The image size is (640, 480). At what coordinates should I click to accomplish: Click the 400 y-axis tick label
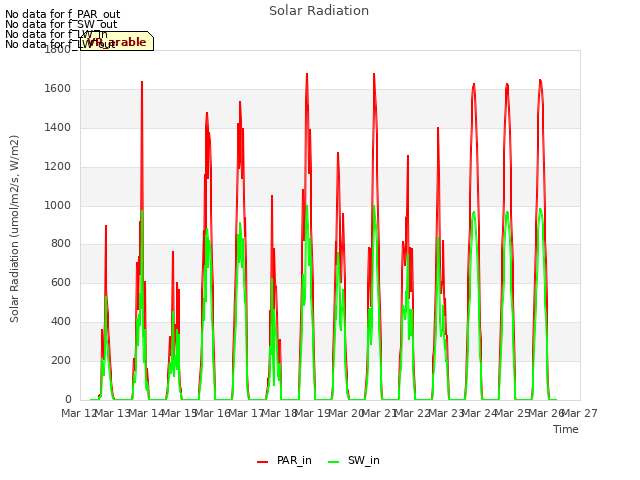click(x=61, y=322)
